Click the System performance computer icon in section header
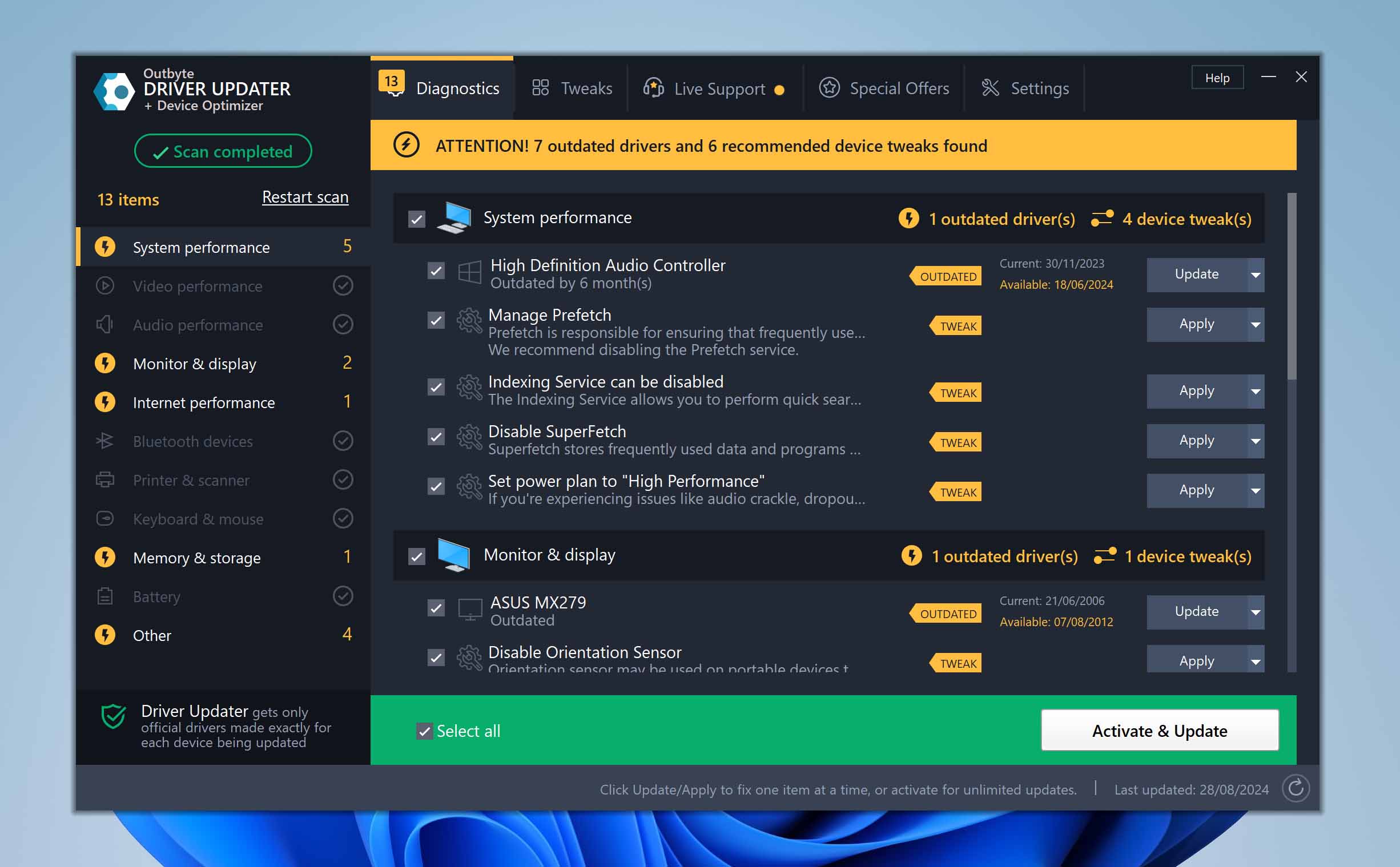 [x=454, y=218]
